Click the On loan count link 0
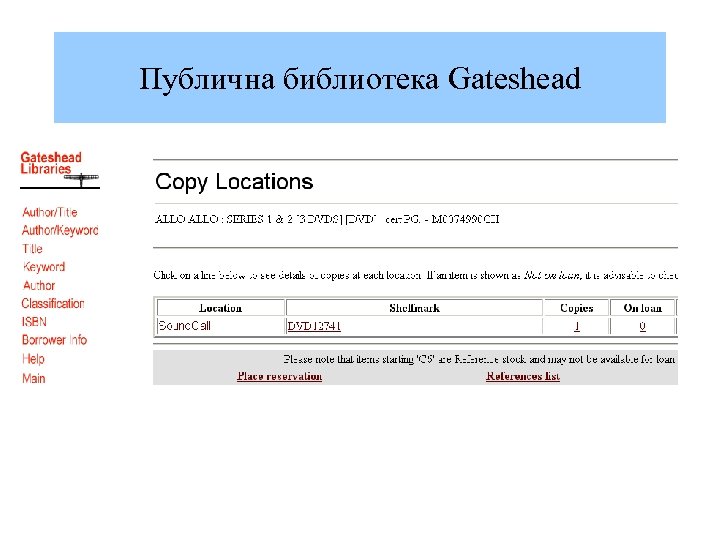The height and width of the screenshot is (540, 720). 642,326
